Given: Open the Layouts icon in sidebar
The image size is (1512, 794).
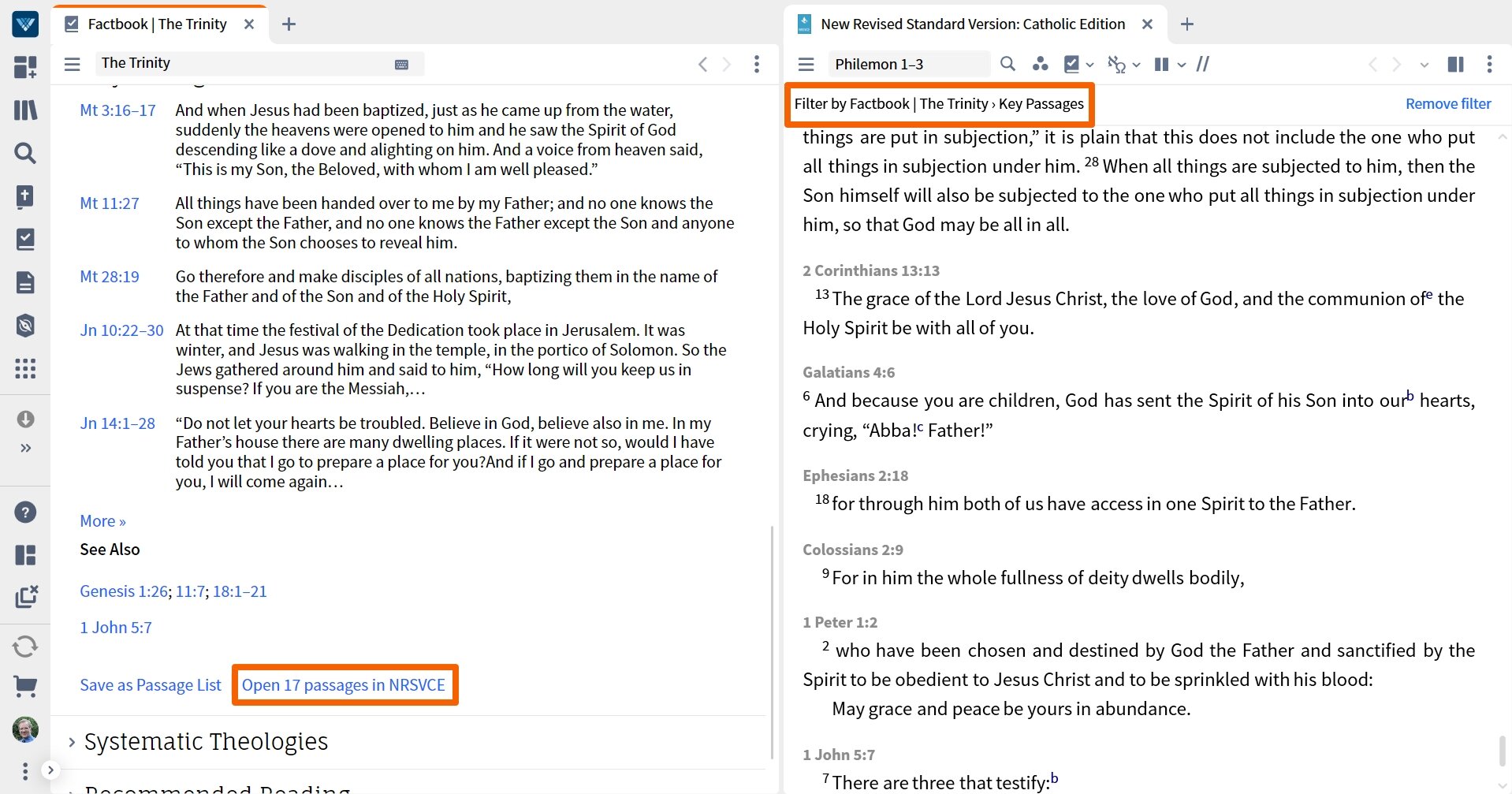Looking at the screenshot, I should point(25,555).
